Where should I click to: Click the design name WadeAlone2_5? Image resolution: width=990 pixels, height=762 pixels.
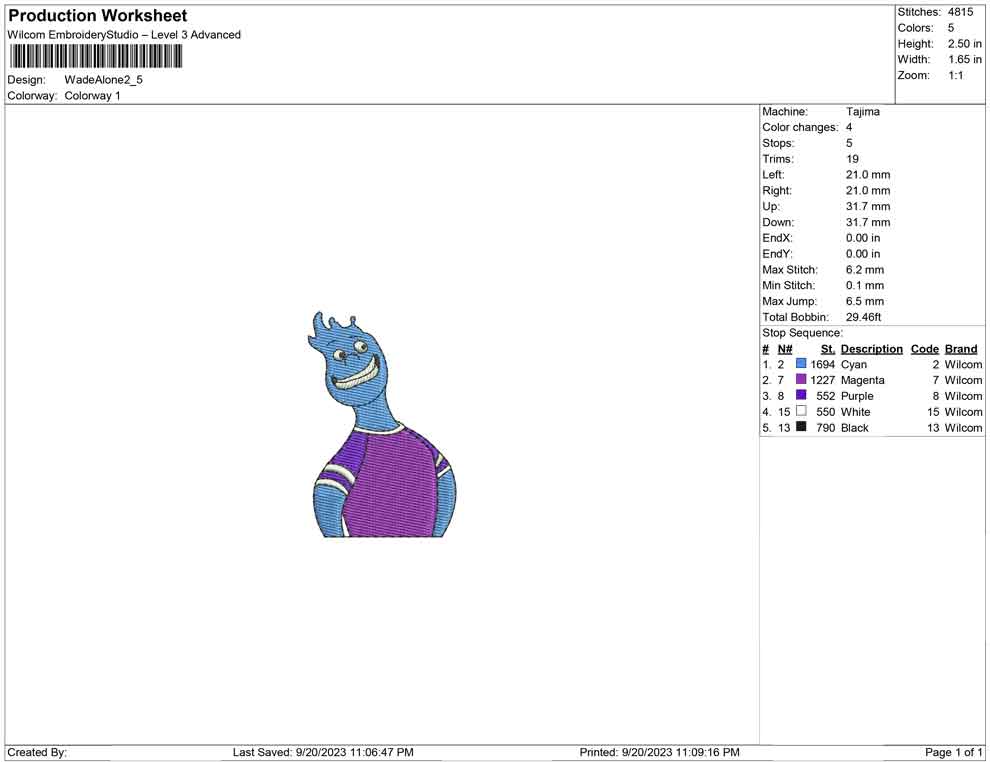click(x=104, y=80)
